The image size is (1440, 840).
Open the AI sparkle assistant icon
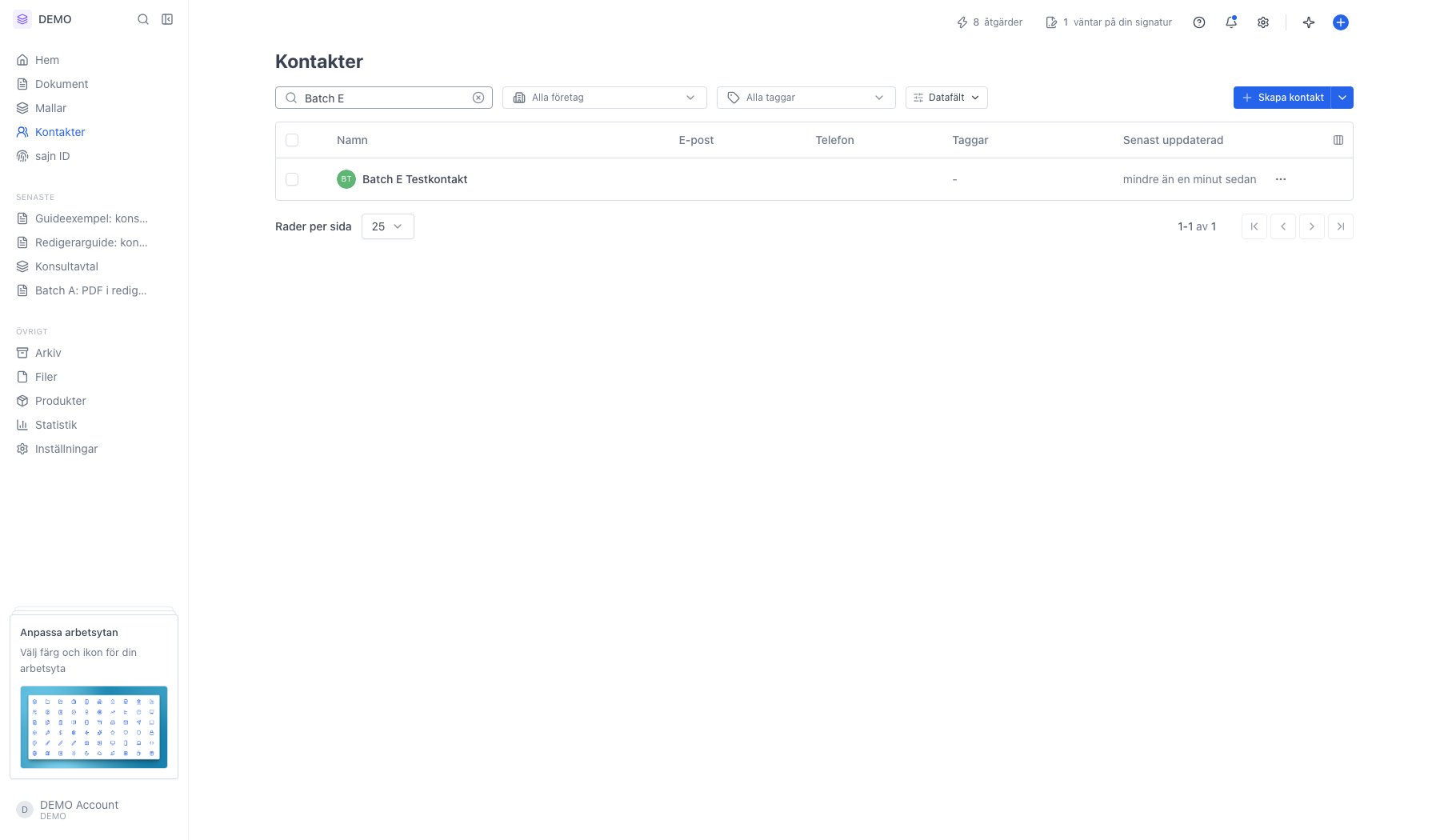pyautogui.click(x=1309, y=22)
